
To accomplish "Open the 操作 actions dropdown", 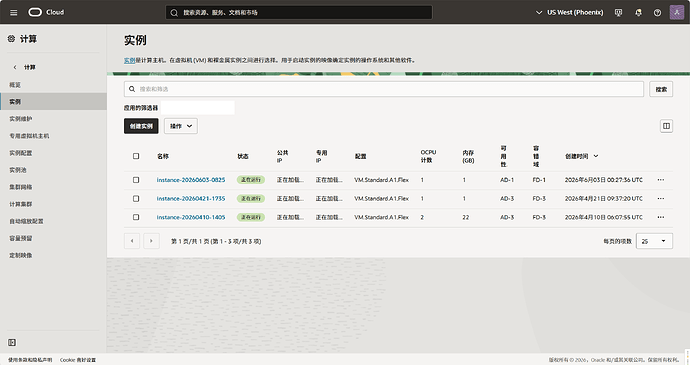I will pos(181,126).
